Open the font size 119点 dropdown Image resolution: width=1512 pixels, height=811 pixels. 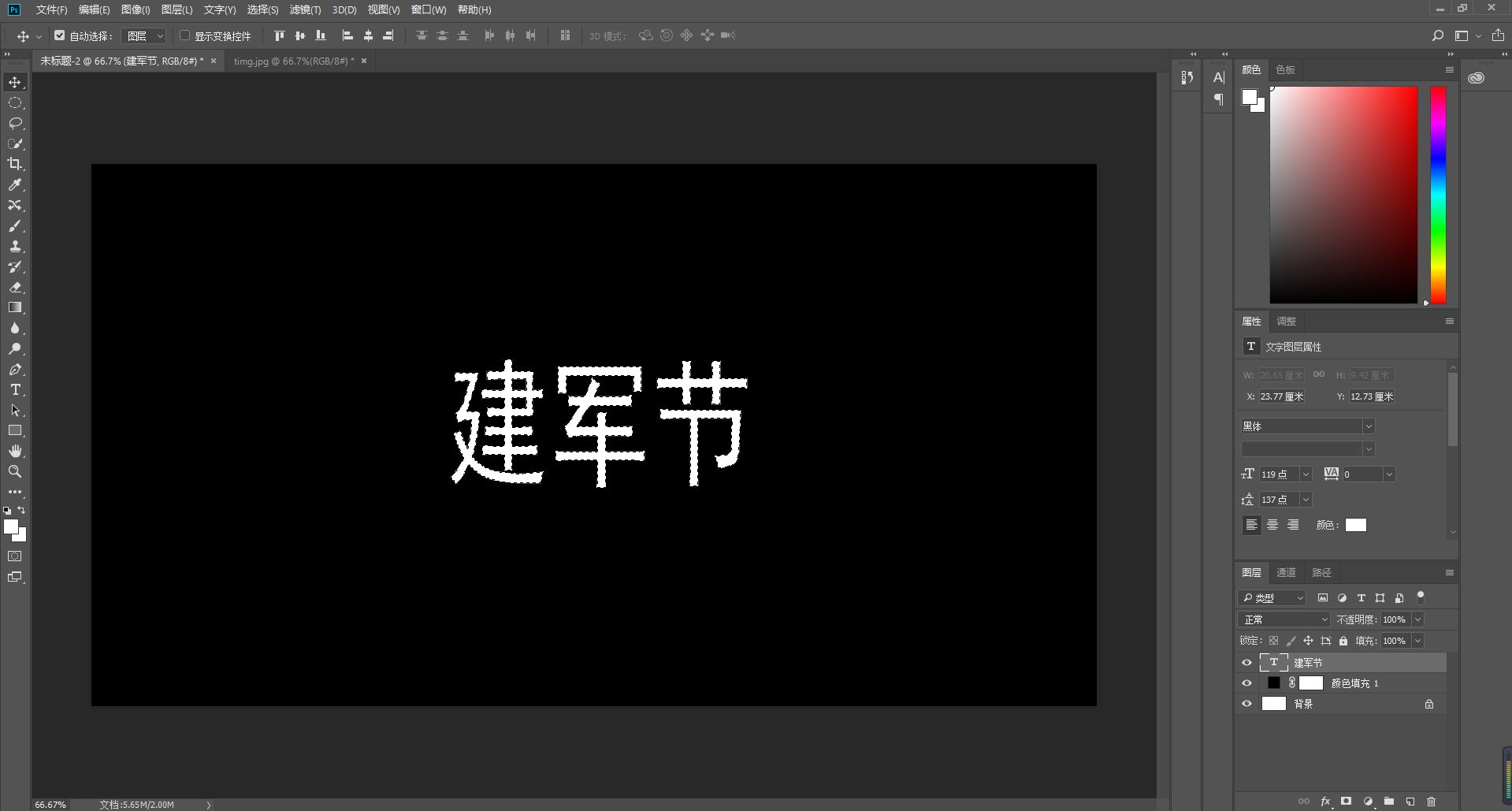point(1303,474)
